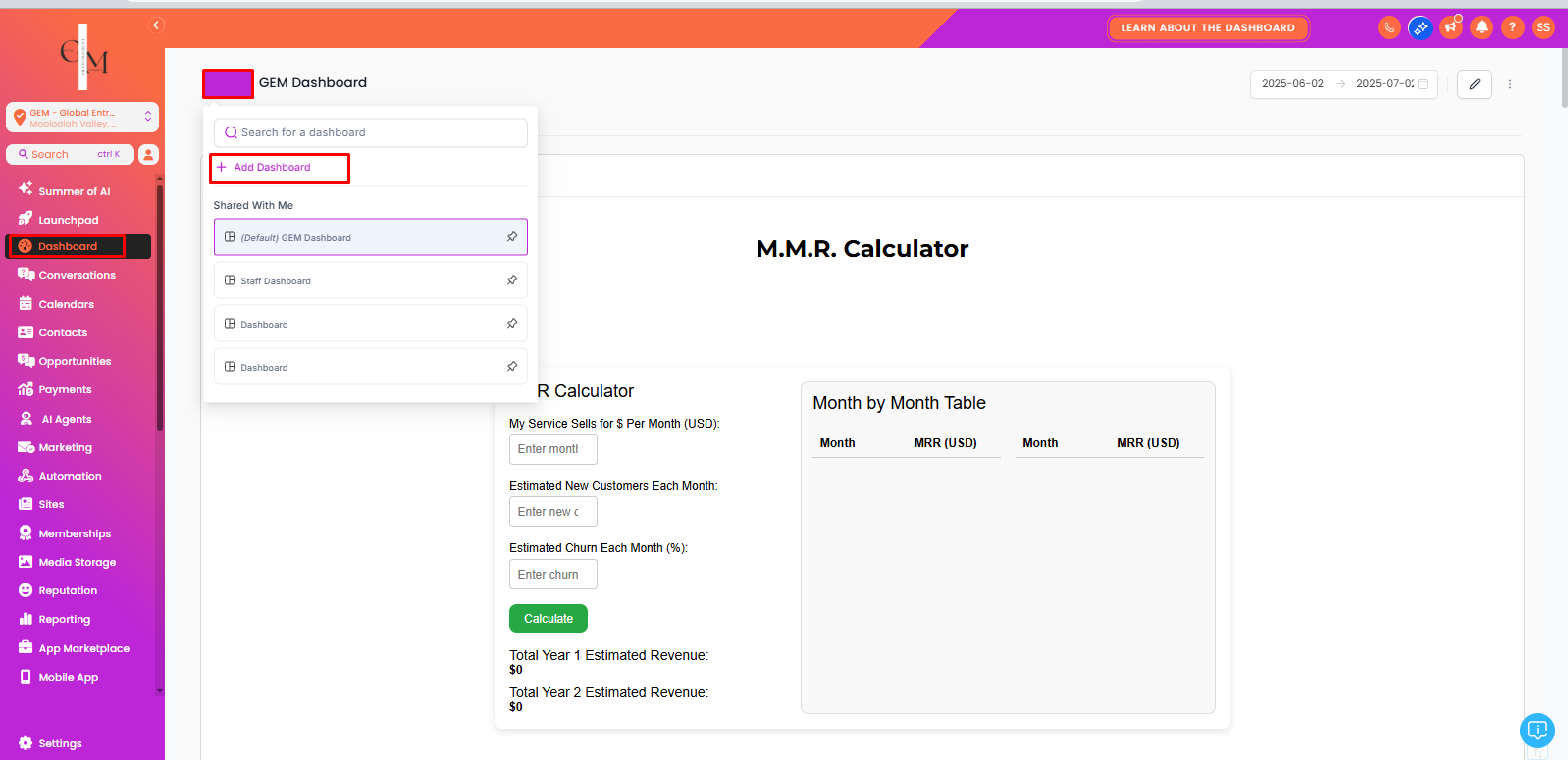
Task: Pin the Staff Dashboard
Action: (512, 280)
